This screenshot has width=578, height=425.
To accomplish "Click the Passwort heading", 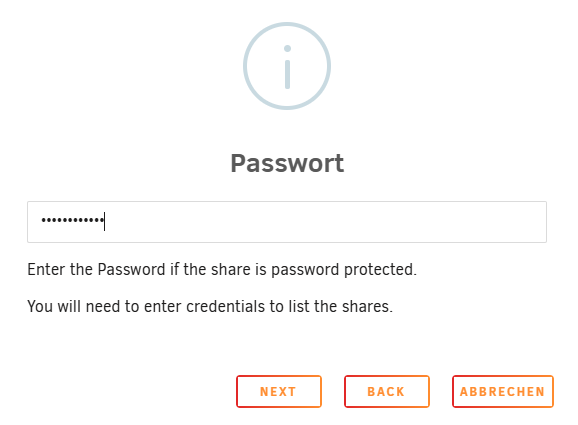I will point(287,163).
